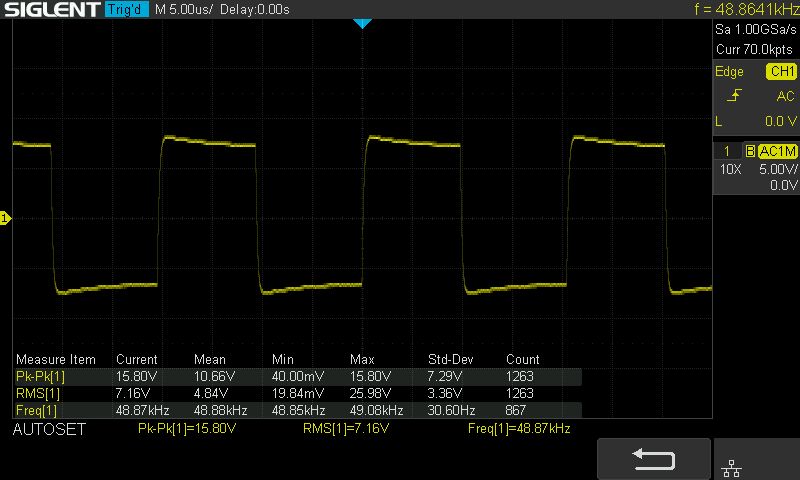Click the Sa 1.00GSa/s sample rate
800x480 pixels.
click(x=756, y=29)
